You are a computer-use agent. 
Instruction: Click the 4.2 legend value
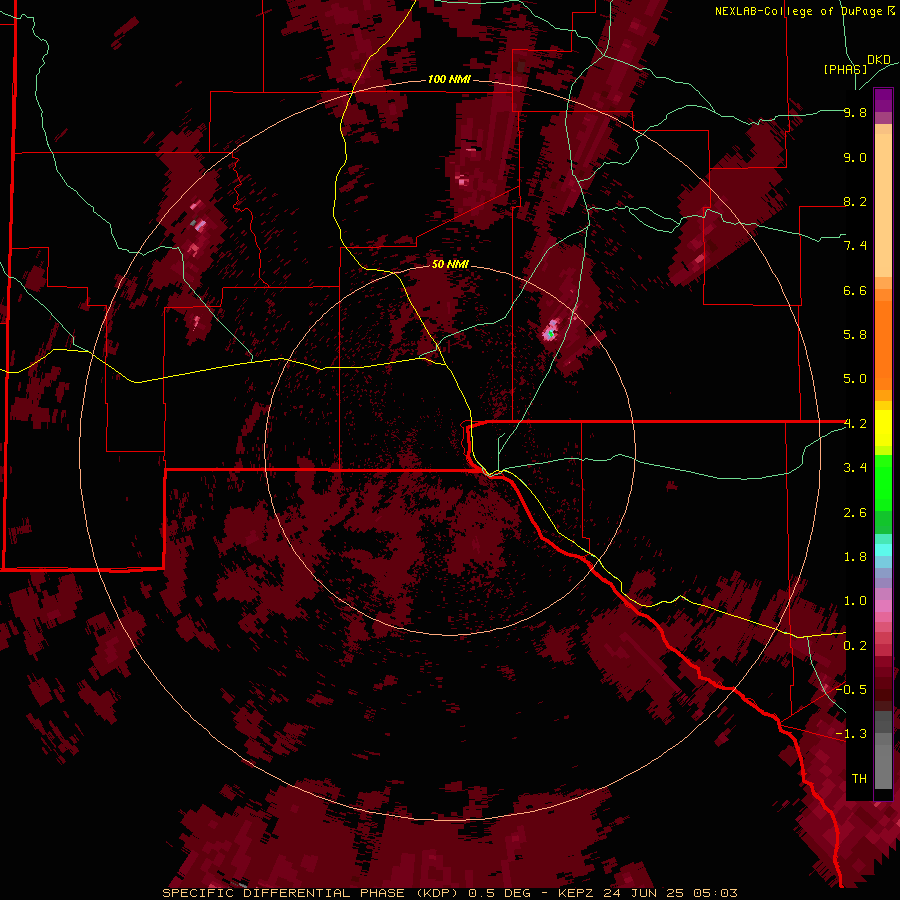tap(855, 424)
